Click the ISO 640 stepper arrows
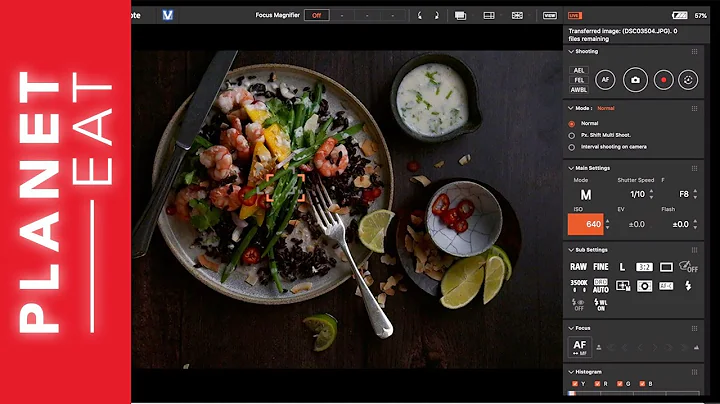 (608, 224)
